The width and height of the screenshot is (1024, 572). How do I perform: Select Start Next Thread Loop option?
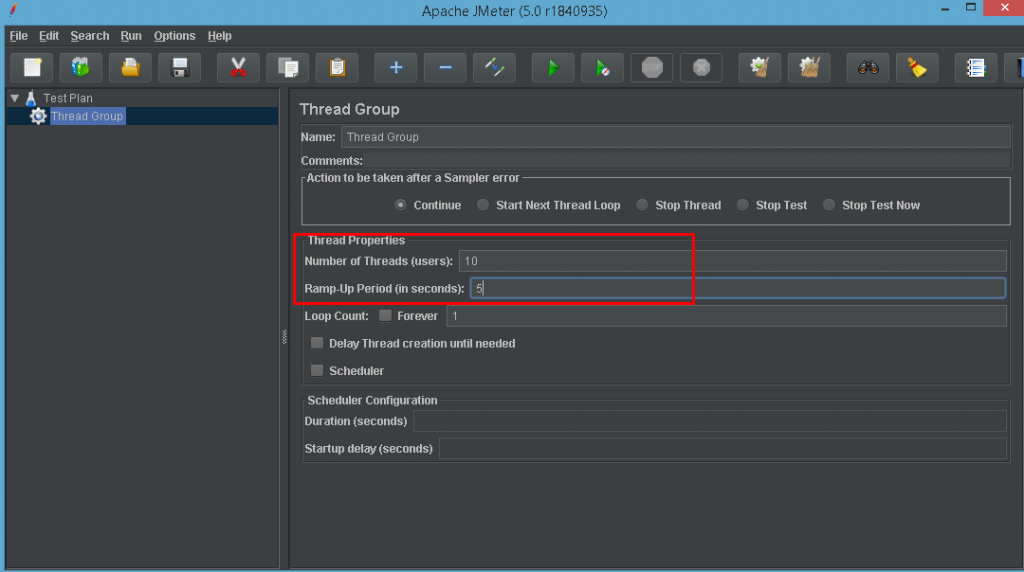point(483,205)
